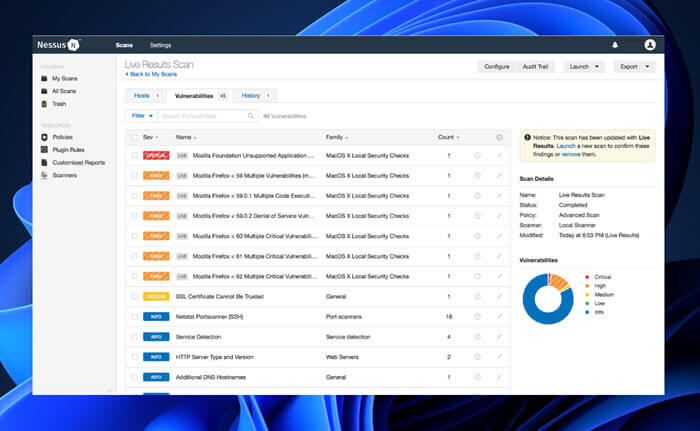Sort by the Sev column
Image resolution: width=700 pixels, height=431 pixels.
point(150,138)
